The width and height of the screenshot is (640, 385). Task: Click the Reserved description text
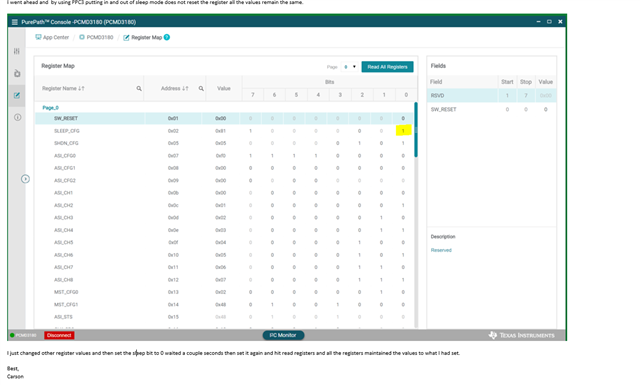[x=441, y=250]
